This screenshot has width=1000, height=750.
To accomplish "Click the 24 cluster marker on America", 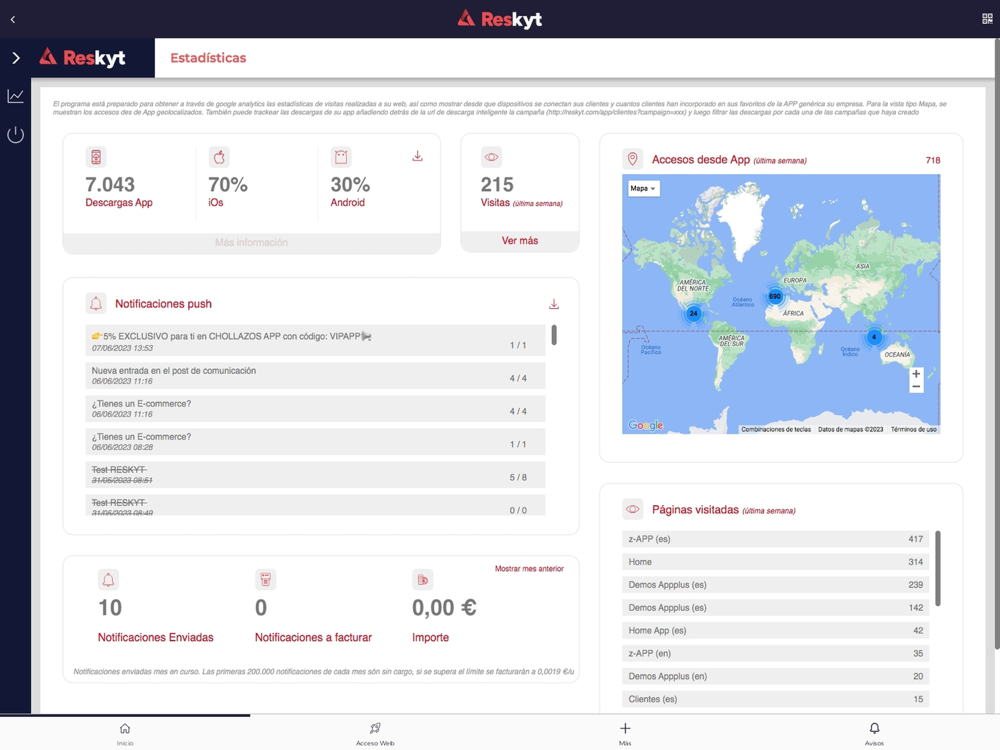I will click(693, 313).
